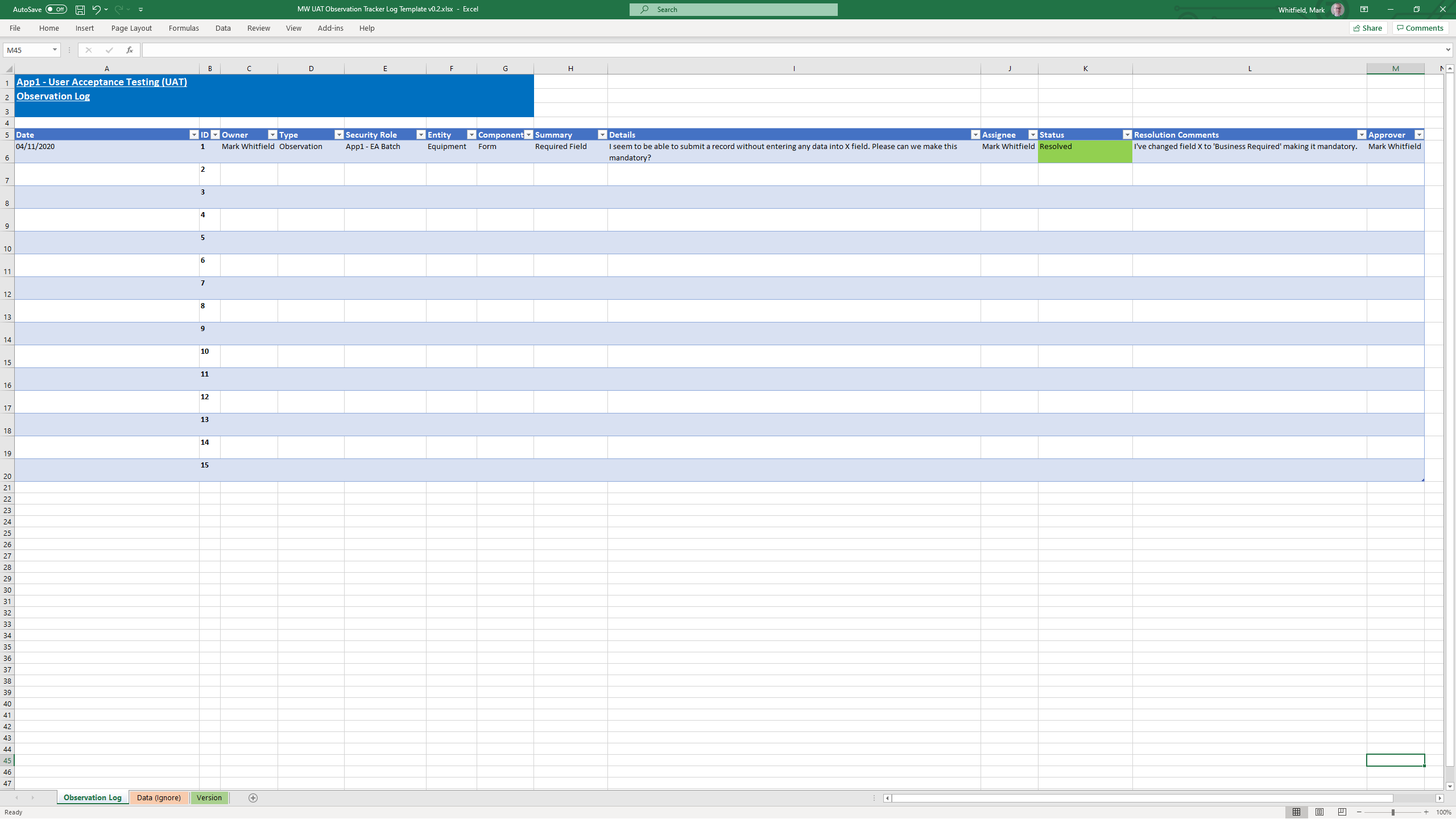Image resolution: width=1456 pixels, height=819 pixels.
Task: Add a new sheet with plus icon
Action: (x=253, y=798)
